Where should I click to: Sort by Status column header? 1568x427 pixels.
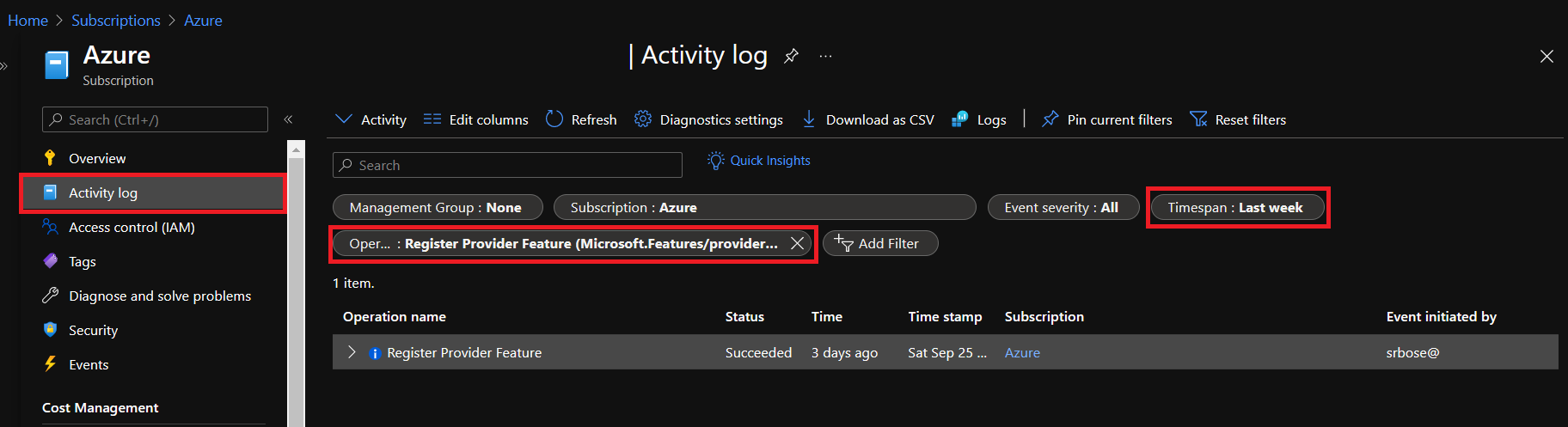[744, 316]
